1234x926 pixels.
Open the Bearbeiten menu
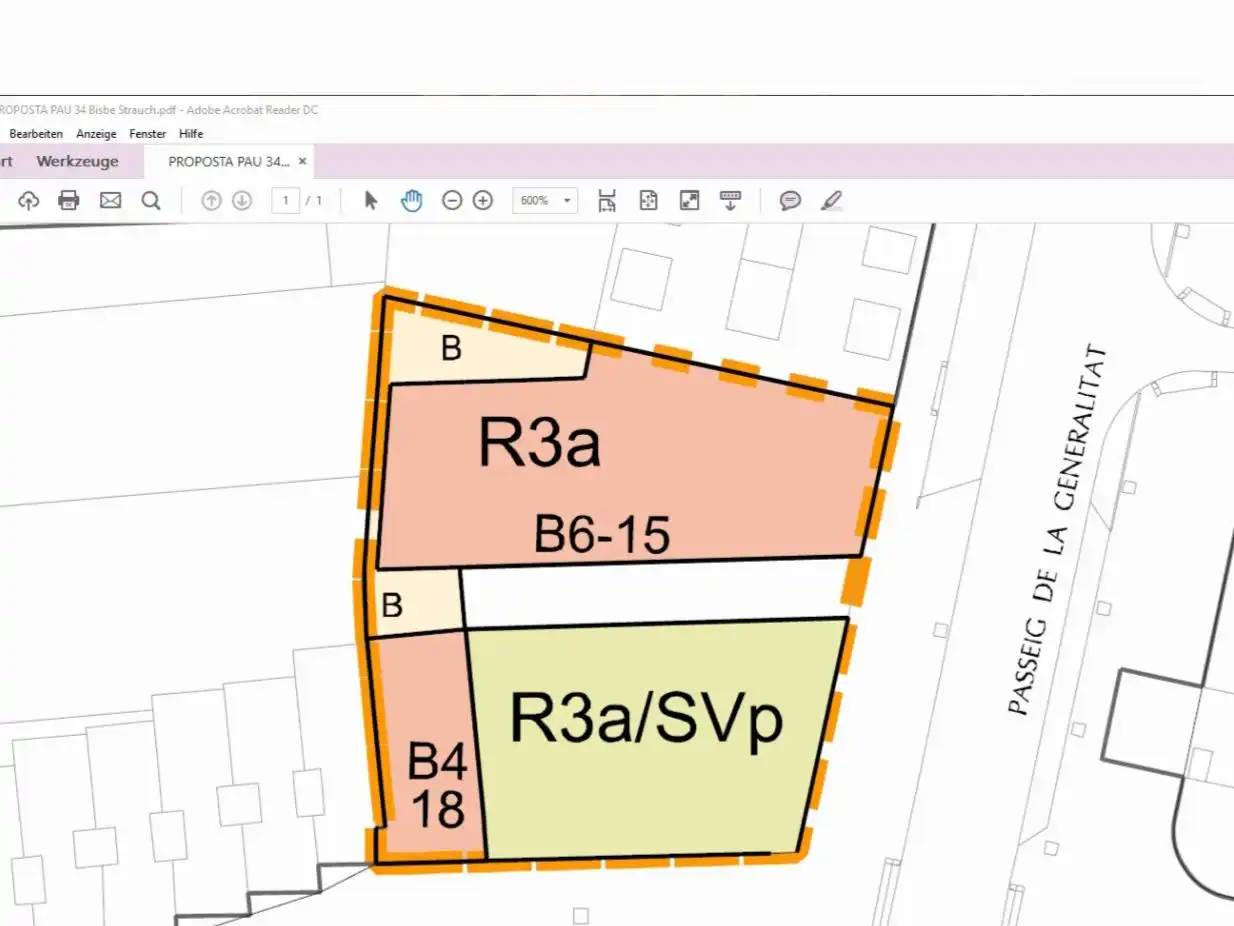[x=36, y=134]
